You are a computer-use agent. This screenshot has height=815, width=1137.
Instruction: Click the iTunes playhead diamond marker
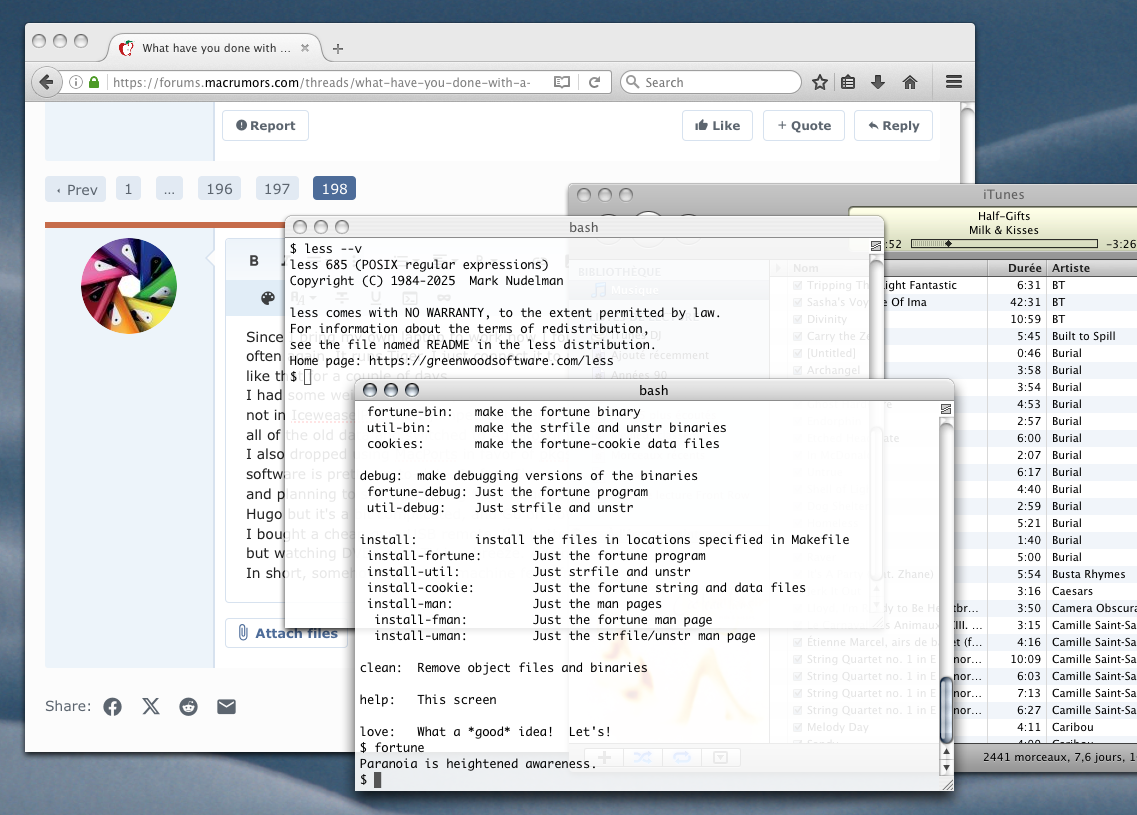pyautogui.click(x=948, y=244)
